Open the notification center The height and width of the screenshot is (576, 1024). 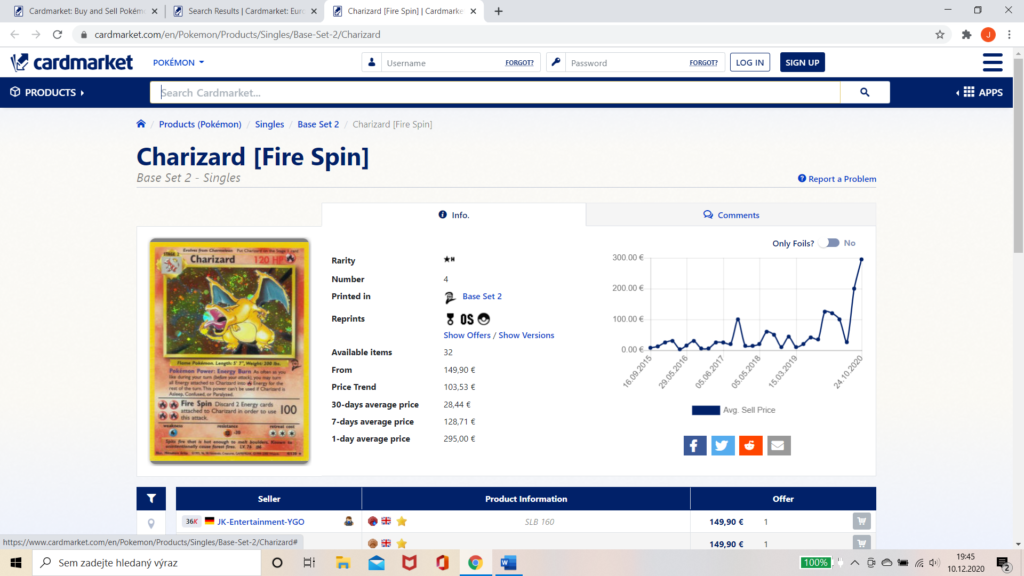pos(1004,562)
